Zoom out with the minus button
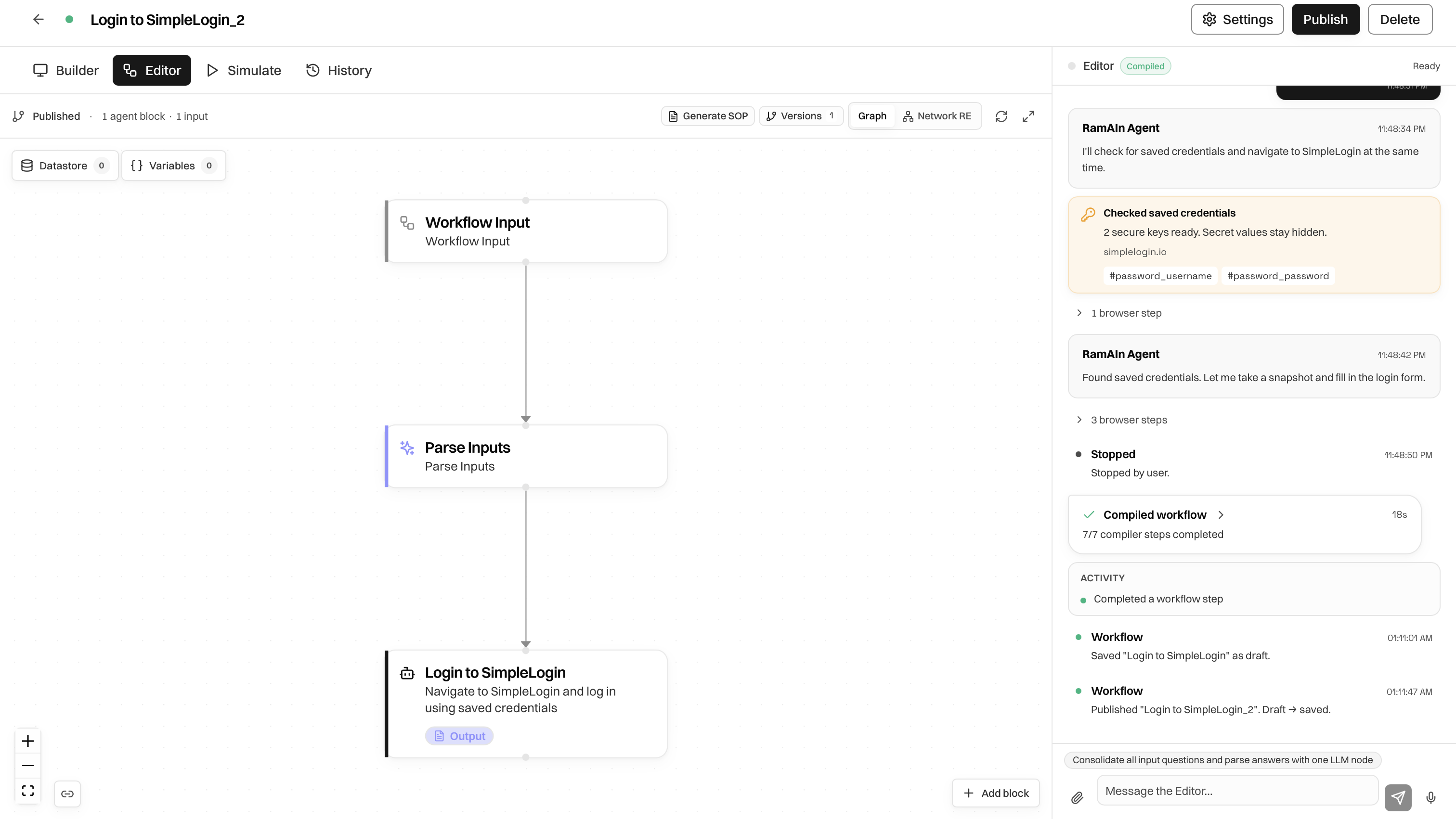The height and width of the screenshot is (819, 1456). [x=28, y=765]
